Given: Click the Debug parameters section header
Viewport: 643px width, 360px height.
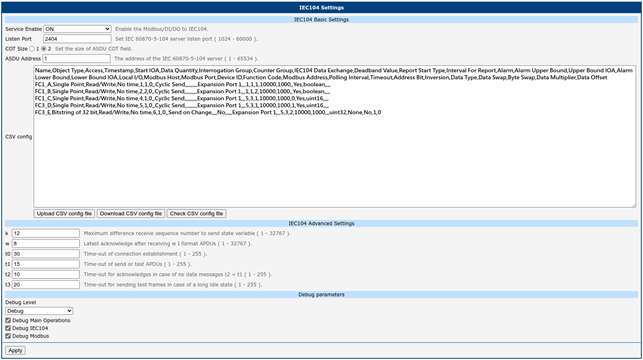Looking at the screenshot, I should pos(322,294).
